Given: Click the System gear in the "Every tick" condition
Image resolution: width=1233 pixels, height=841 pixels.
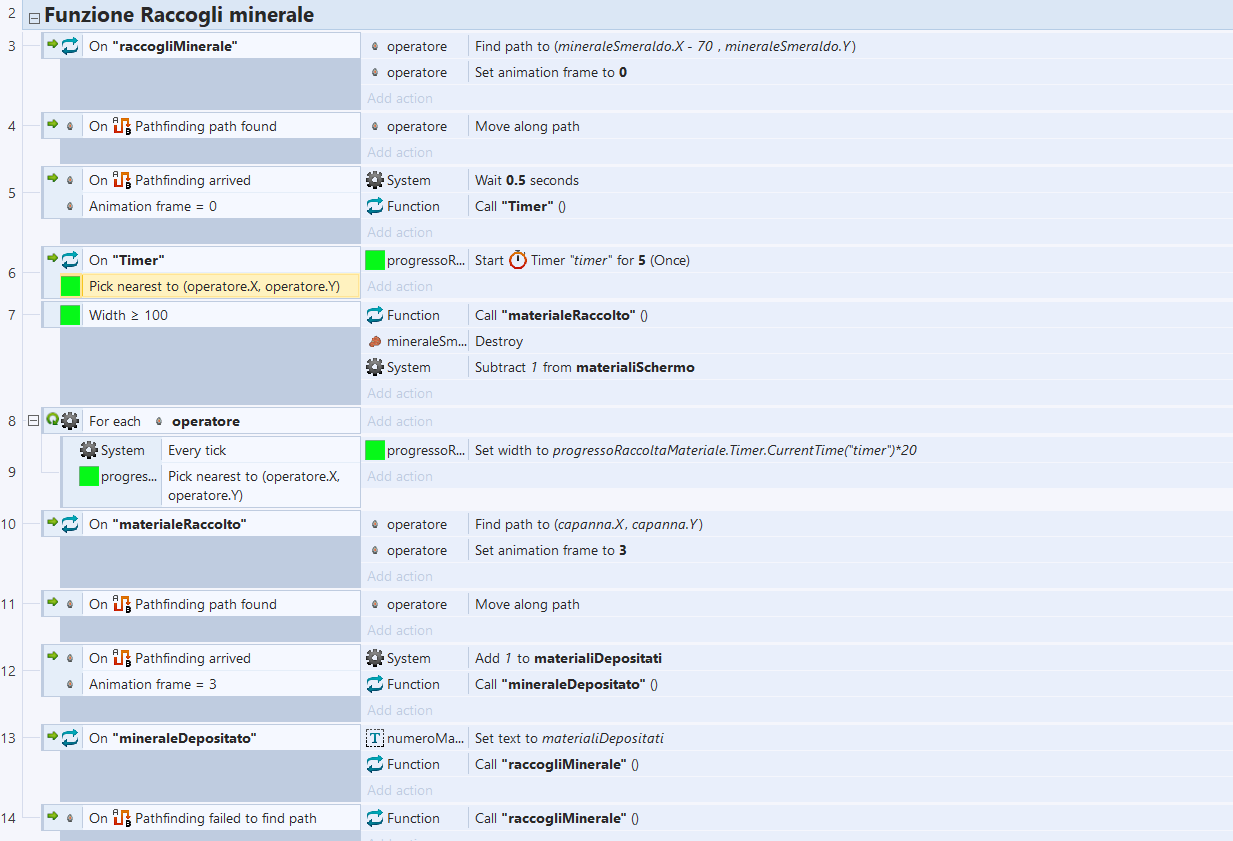Looking at the screenshot, I should (x=89, y=450).
